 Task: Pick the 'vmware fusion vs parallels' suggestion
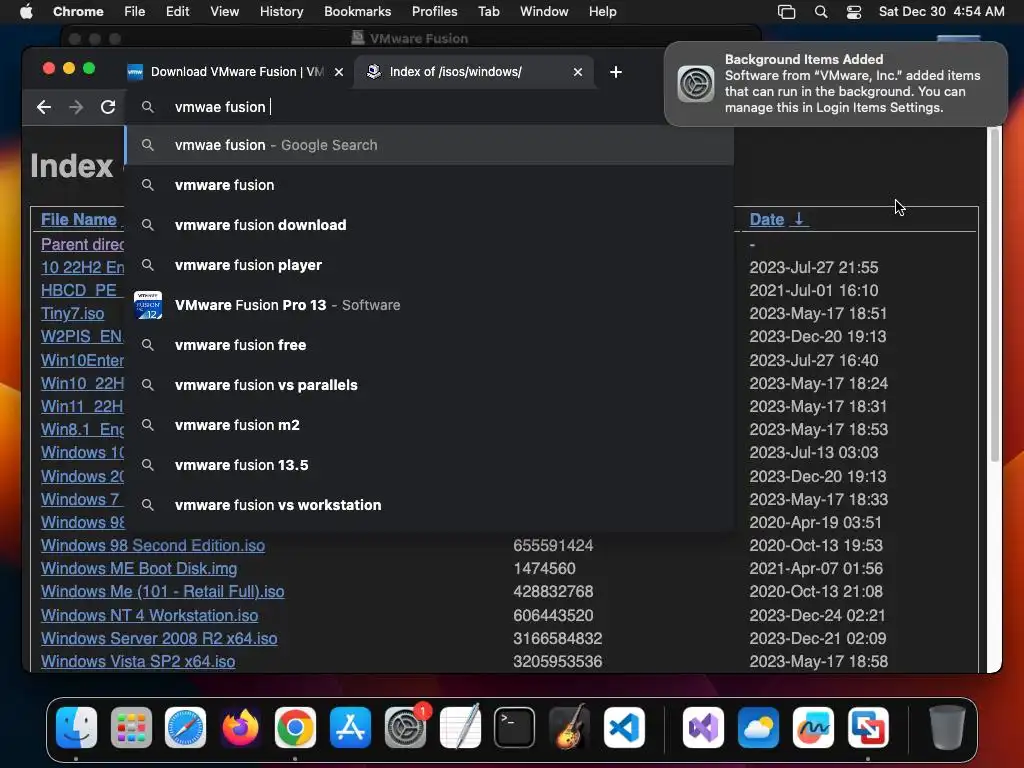430,385
